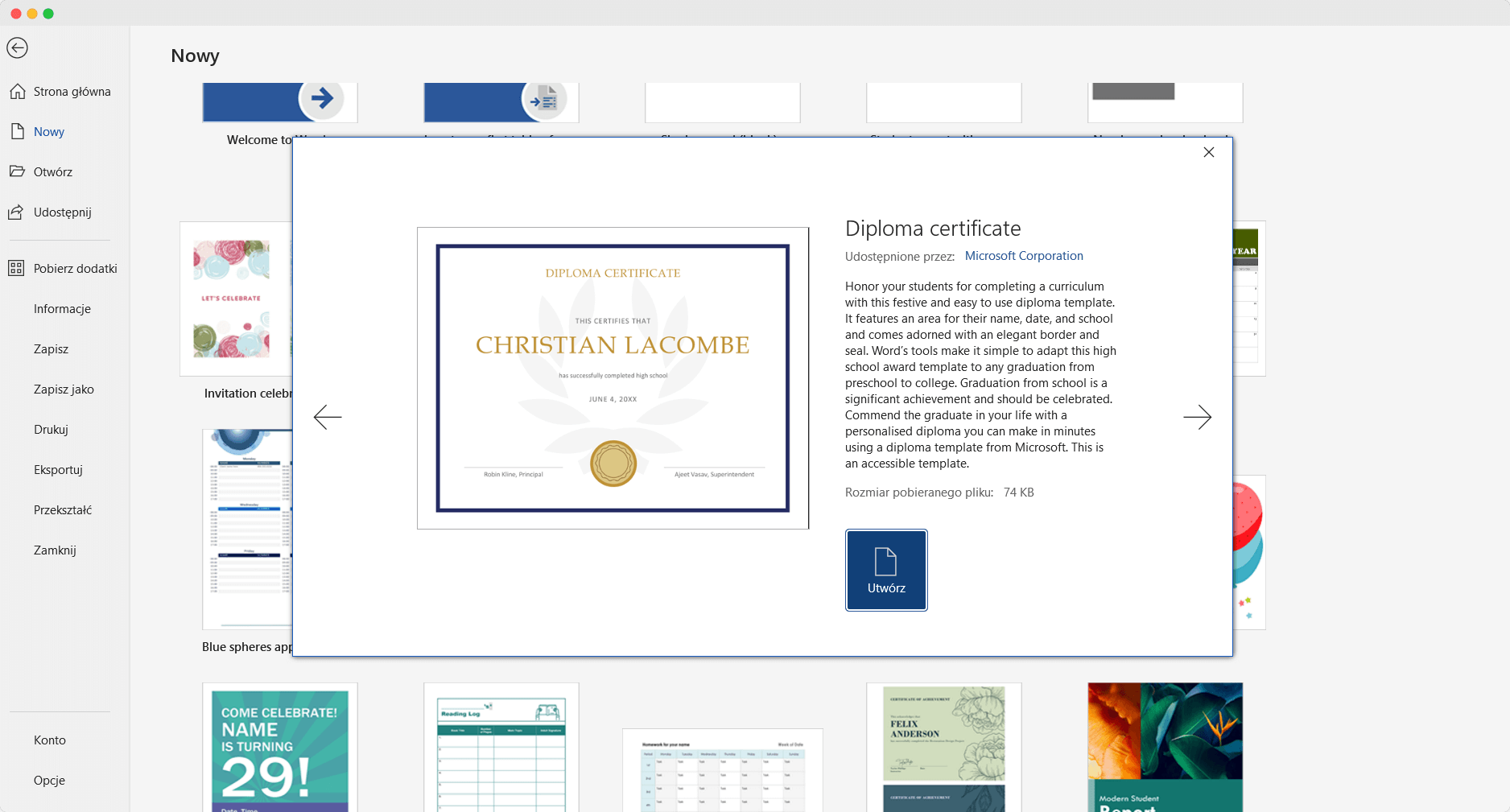Show previous template with left arrow
This screenshot has width=1510, height=812.
(x=328, y=417)
